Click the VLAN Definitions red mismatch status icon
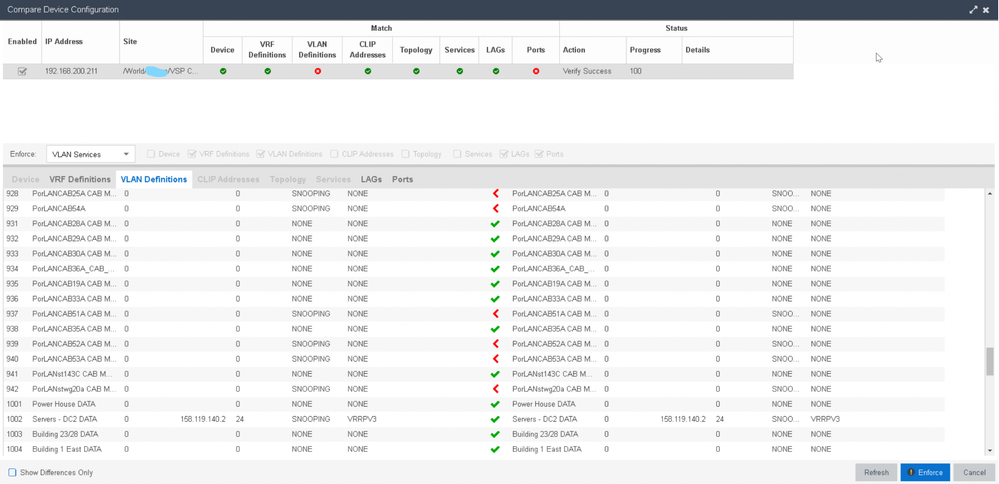Image resolution: width=999 pixels, height=484 pixels. 317,71
